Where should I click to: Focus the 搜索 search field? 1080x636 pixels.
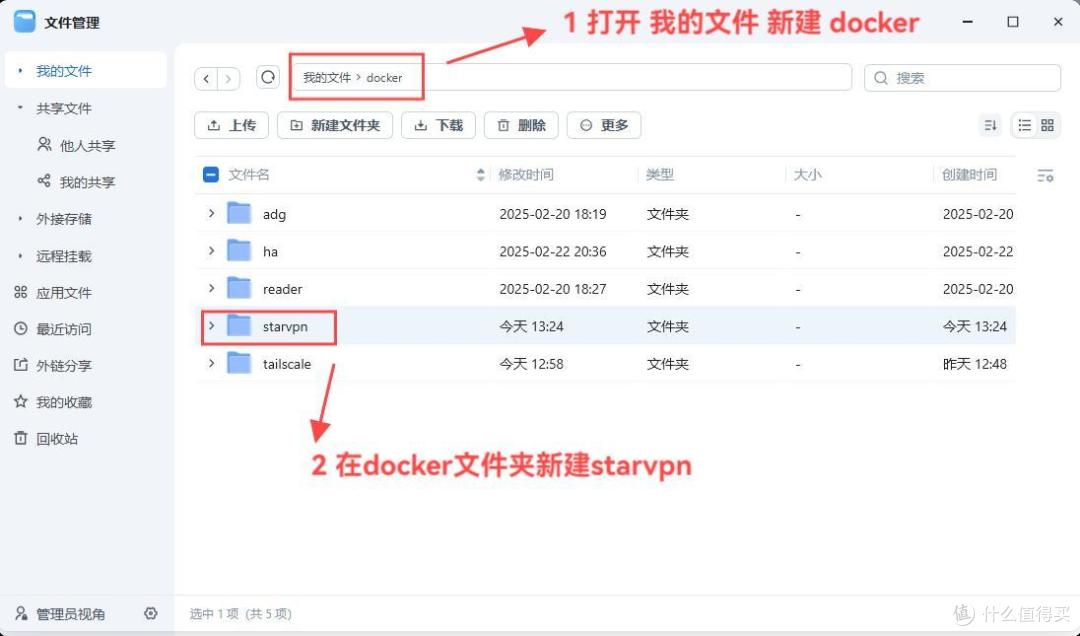[x=962, y=78]
